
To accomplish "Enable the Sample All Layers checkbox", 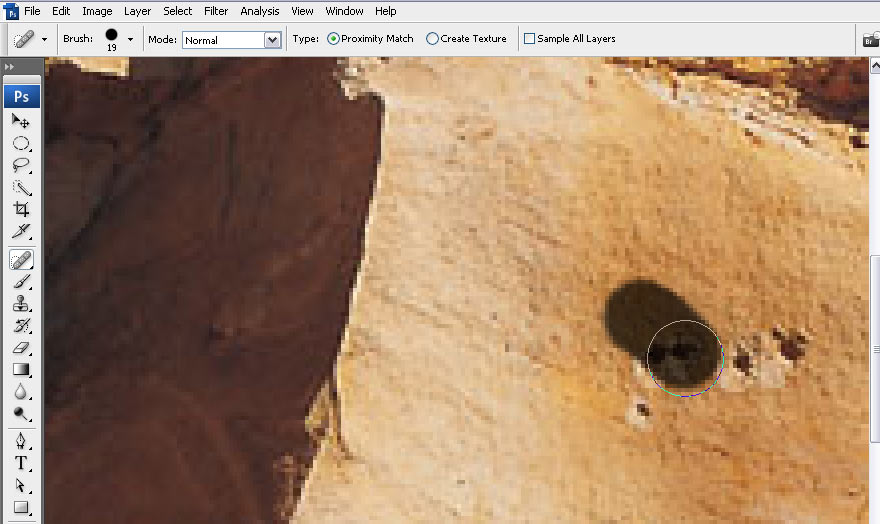I will point(529,39).
